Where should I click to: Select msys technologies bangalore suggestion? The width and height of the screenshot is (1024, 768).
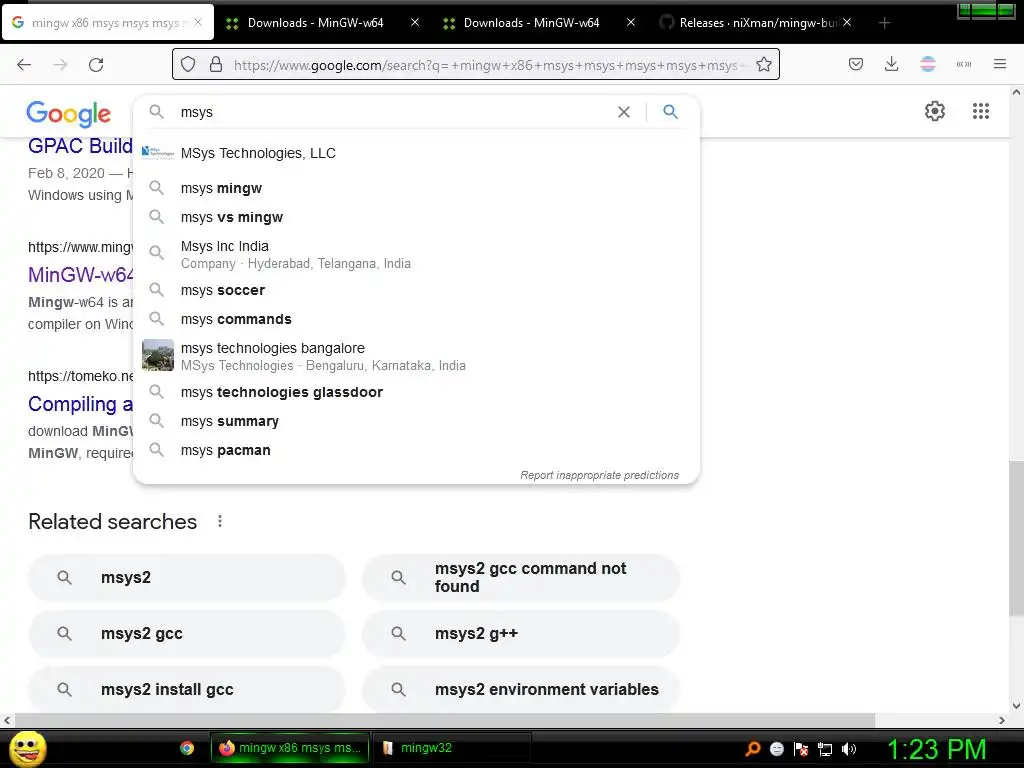click(x=416, y=356)
